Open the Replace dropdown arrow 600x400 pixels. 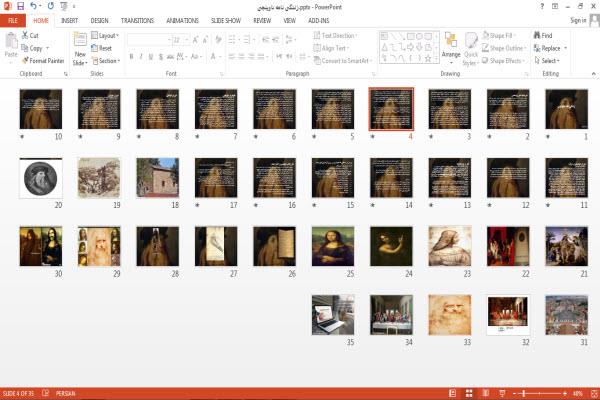pos(566,48)
